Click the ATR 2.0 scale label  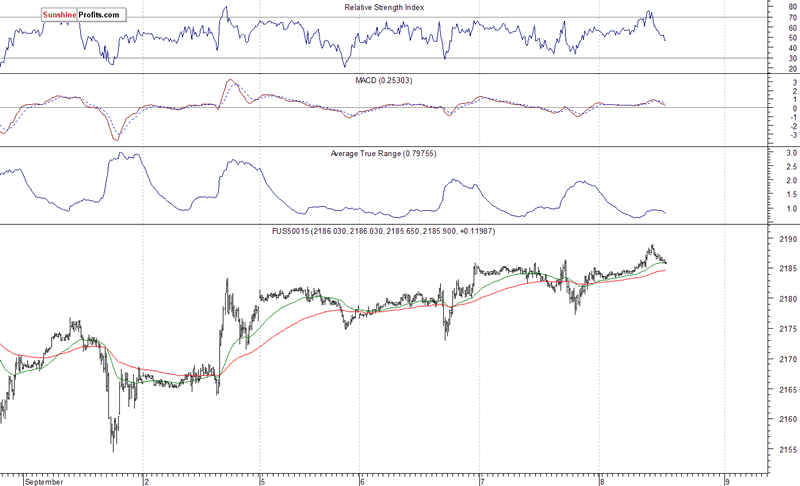click(792, 181)
